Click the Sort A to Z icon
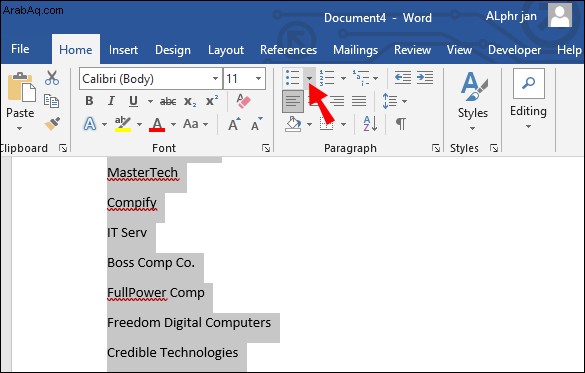The height and width of the screenshot is (373, 585). (370, 124)
